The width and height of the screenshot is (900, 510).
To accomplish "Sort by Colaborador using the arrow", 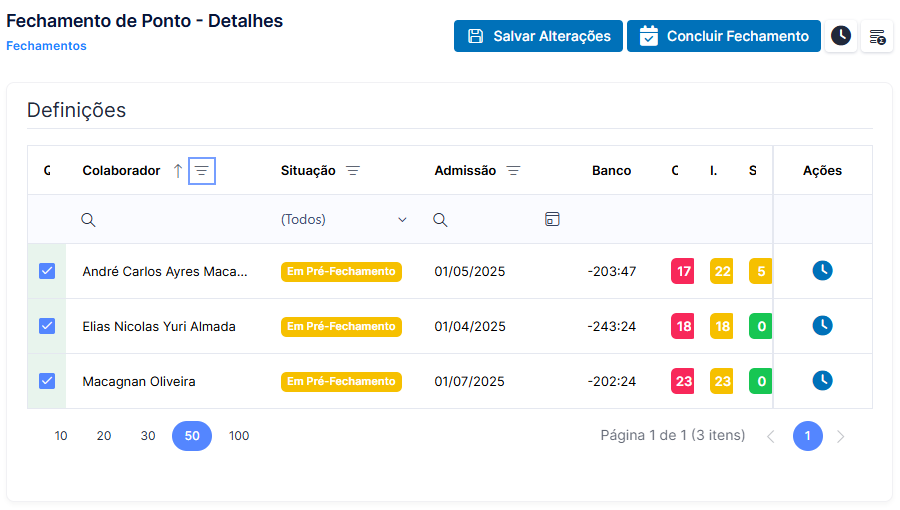I will point(178,171).
